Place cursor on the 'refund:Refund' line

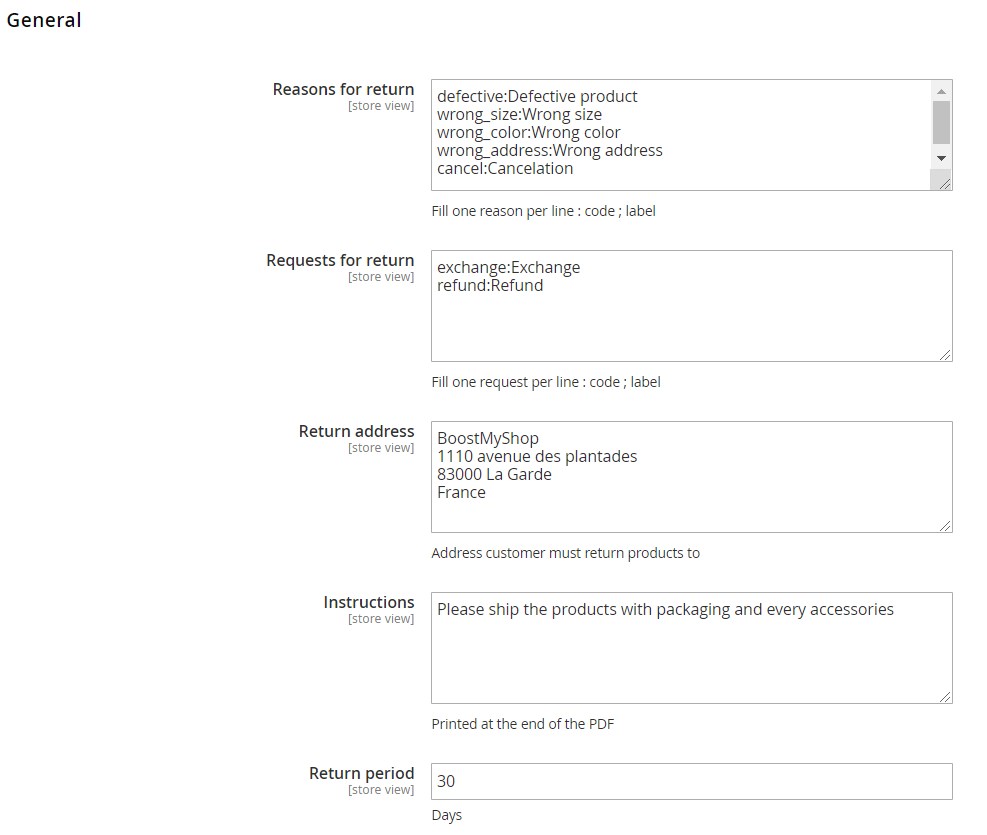(x=490, y=286)
